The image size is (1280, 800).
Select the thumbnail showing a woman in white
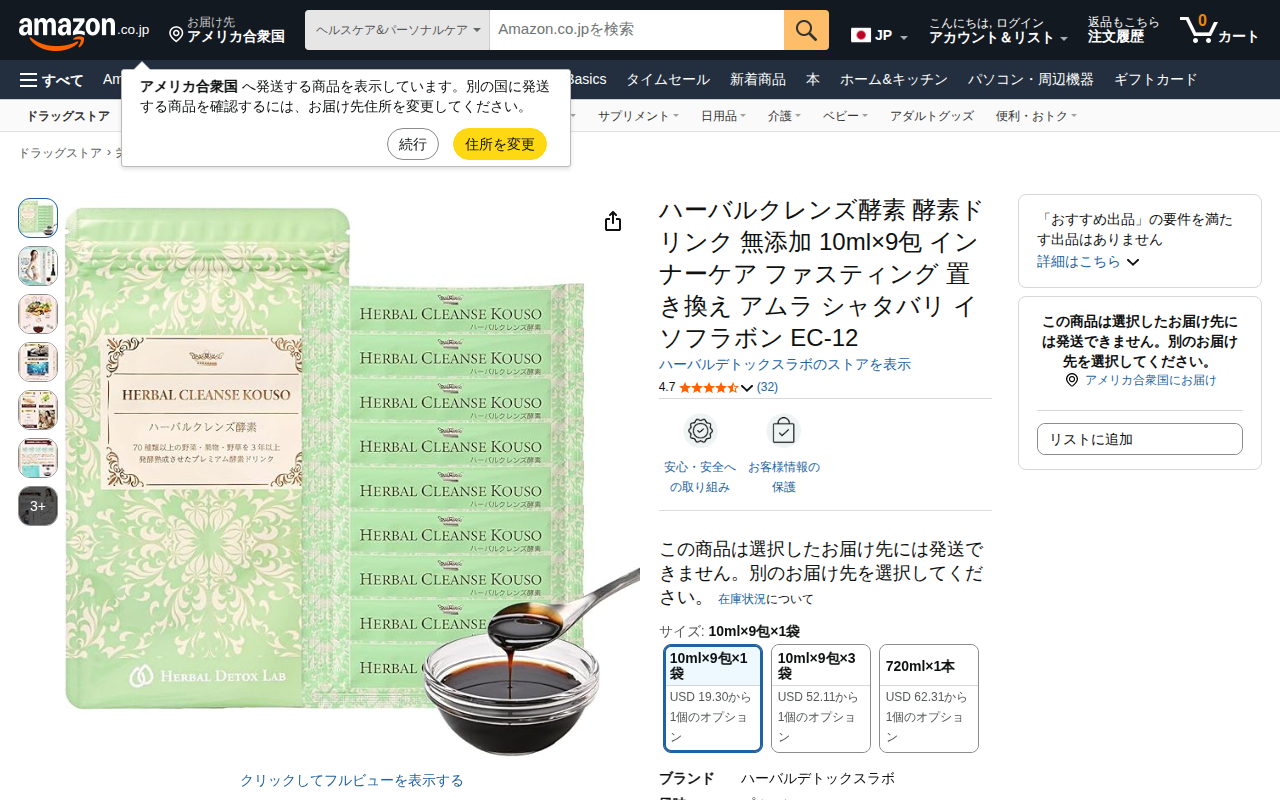[x=38, y=266]
